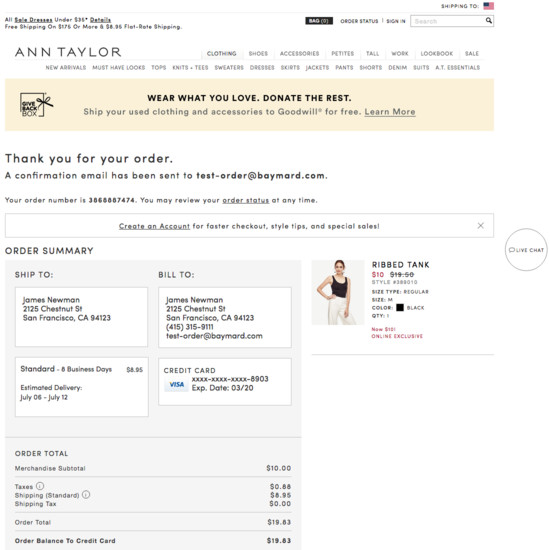Focus the Search input field
This screenshot has width=550, height=550.
tap(448, 21)
